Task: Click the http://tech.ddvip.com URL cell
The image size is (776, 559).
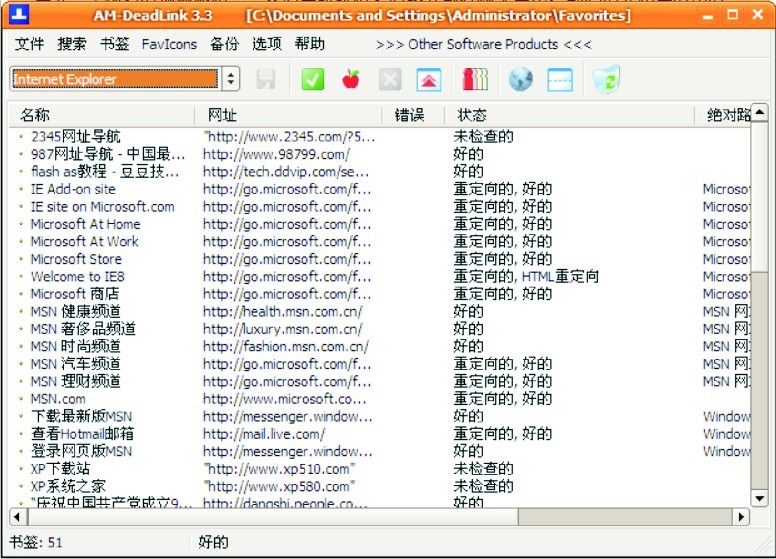Action: point(286,172)
